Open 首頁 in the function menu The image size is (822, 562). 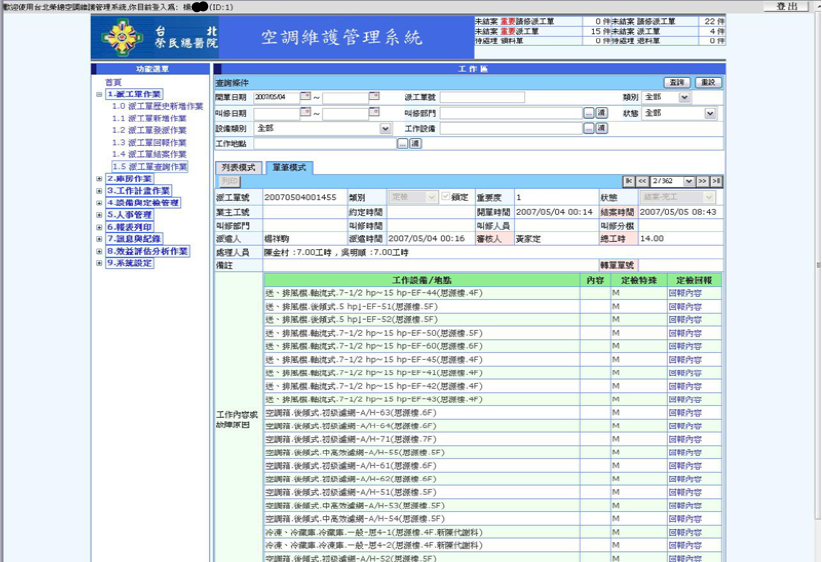coord(113,82)
